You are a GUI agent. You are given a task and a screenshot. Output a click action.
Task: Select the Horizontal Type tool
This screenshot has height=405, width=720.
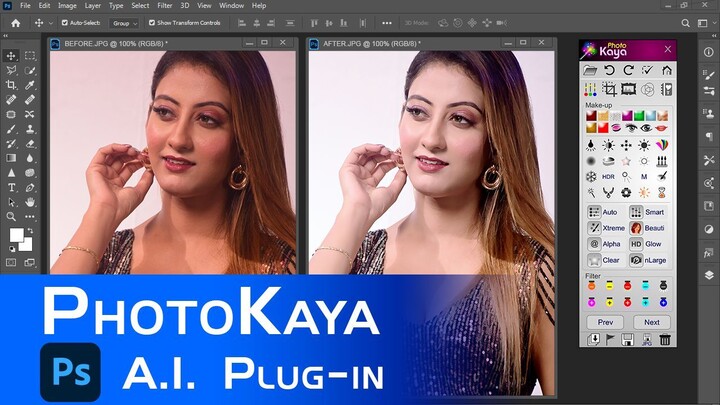pyautogui.click(x=11, y=187)
